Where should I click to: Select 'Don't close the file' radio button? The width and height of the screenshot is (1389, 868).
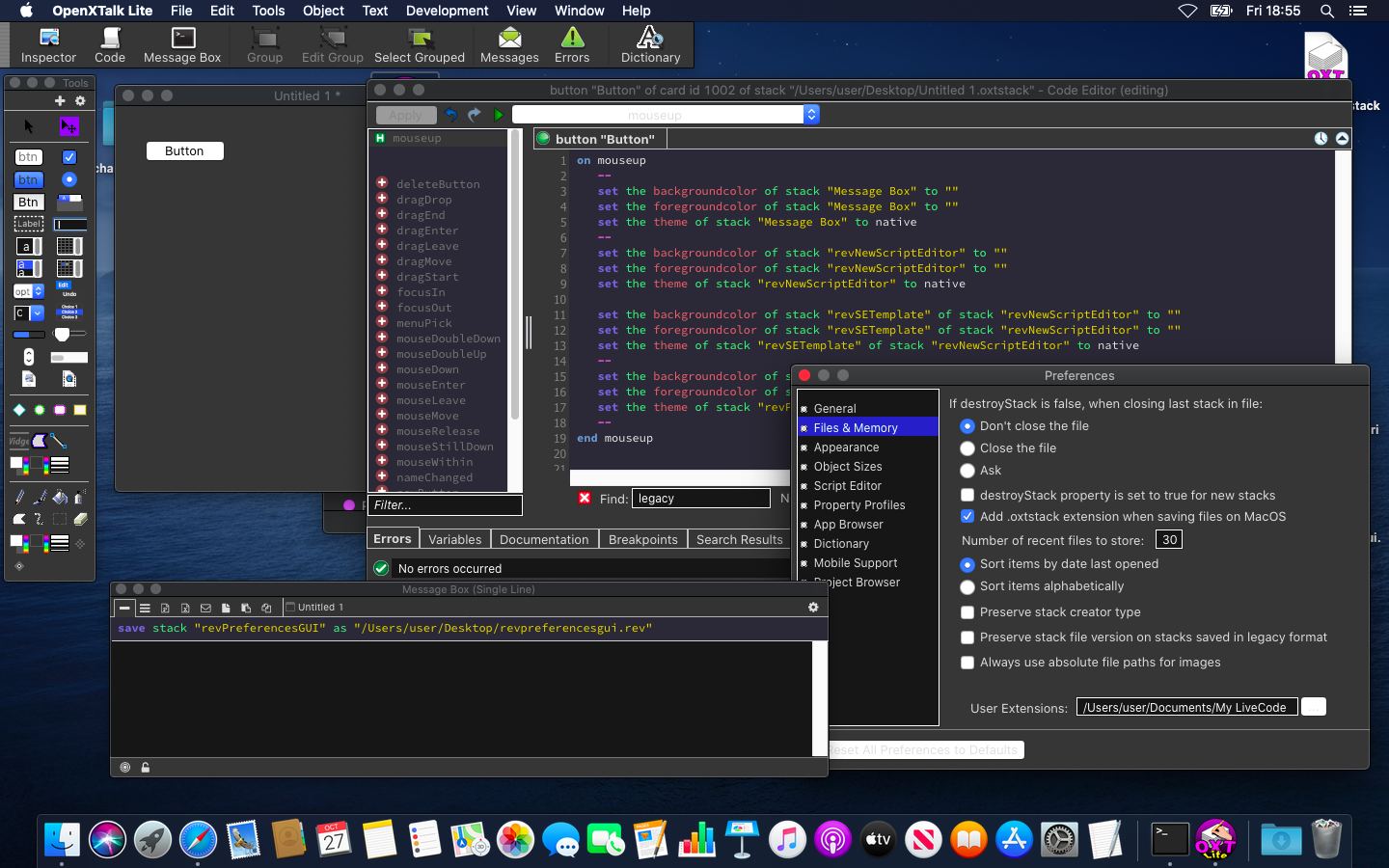(967, 426)
